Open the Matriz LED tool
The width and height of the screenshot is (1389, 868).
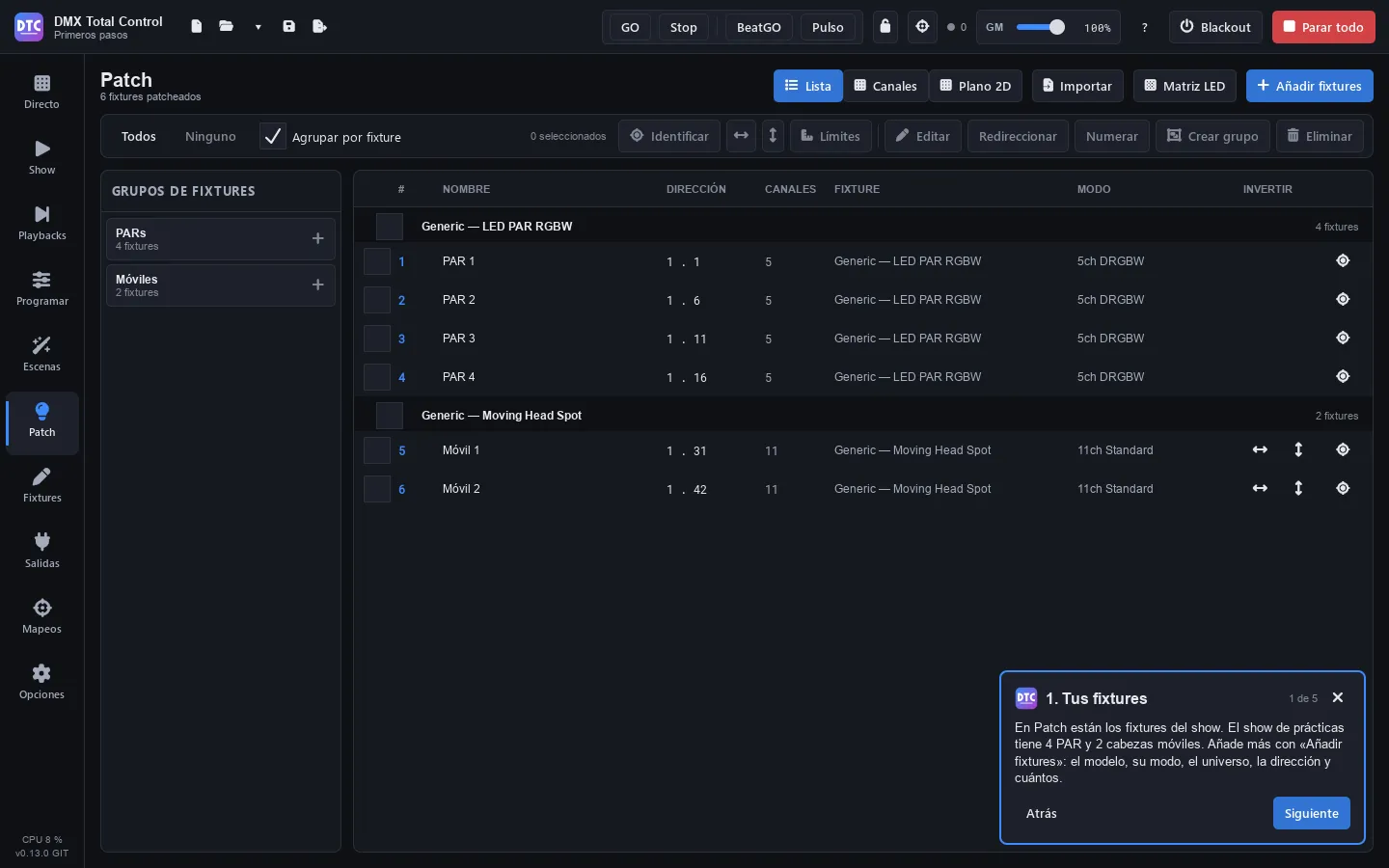point(1185,86)
